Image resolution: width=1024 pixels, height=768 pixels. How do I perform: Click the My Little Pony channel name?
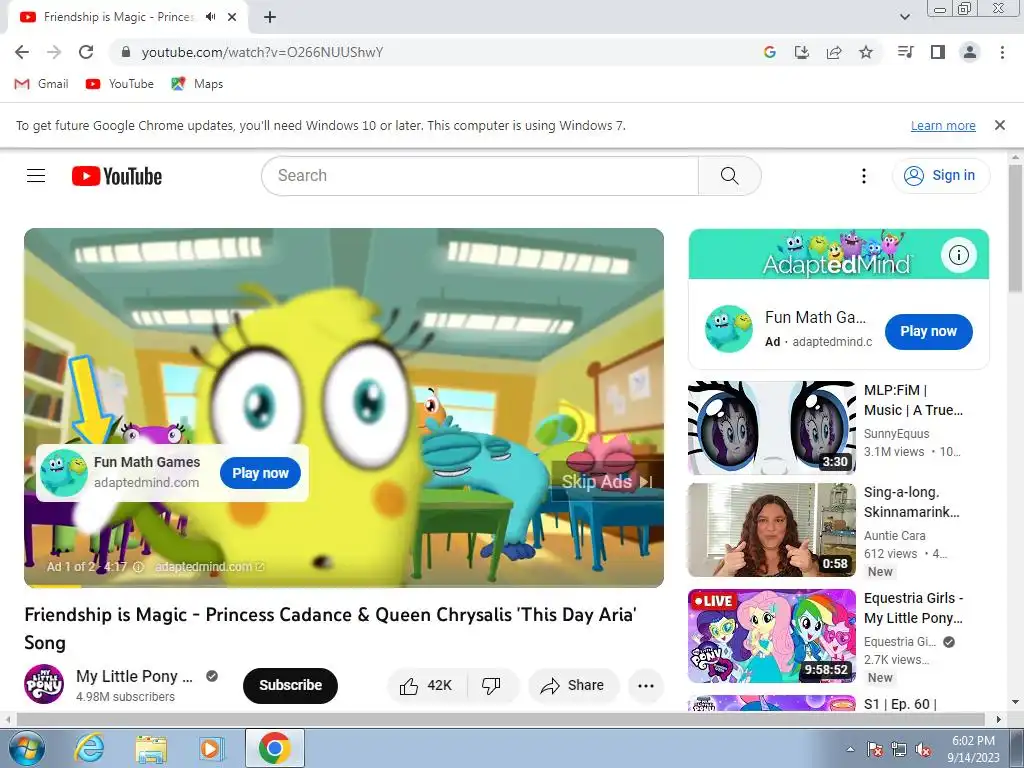135,676
